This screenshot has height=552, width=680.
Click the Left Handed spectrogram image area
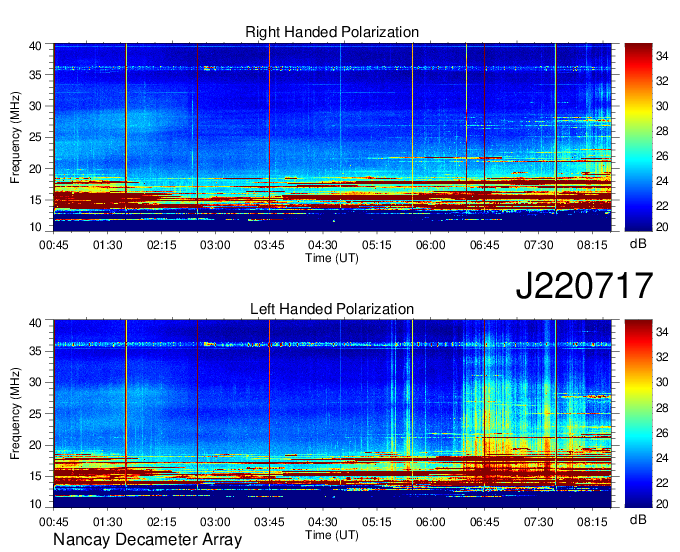point(332,414)
